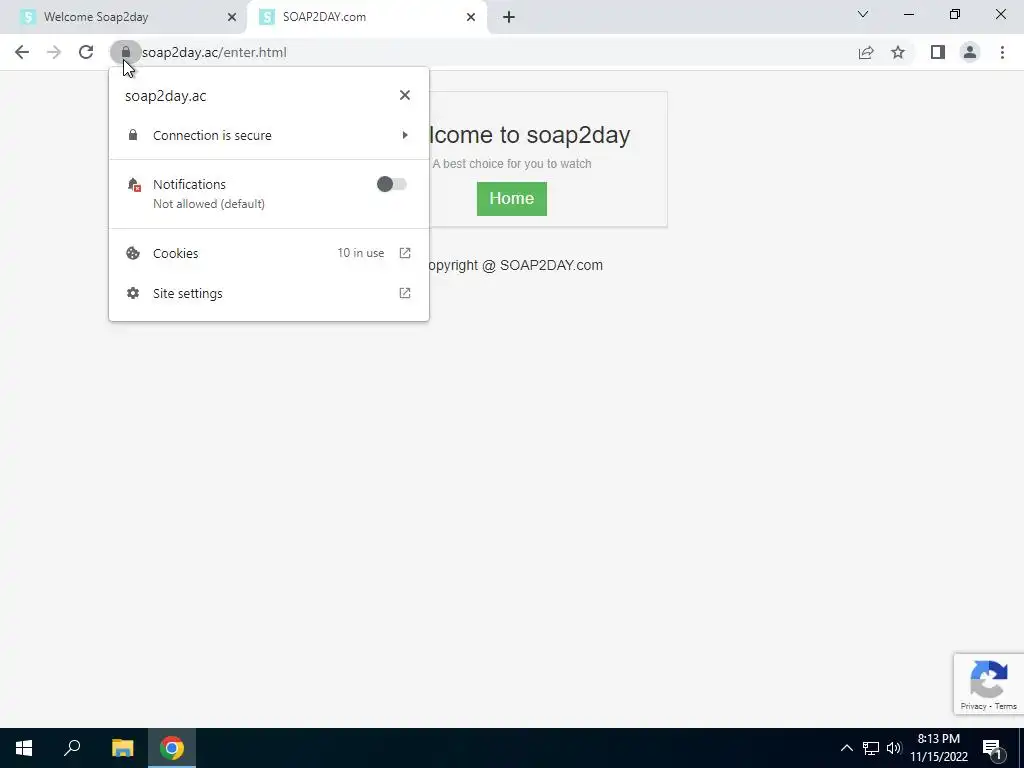The width and height of the screenshot is (1024, 768).
Task: Open Chrome three-dot menu
Action: click(1002, 52)
